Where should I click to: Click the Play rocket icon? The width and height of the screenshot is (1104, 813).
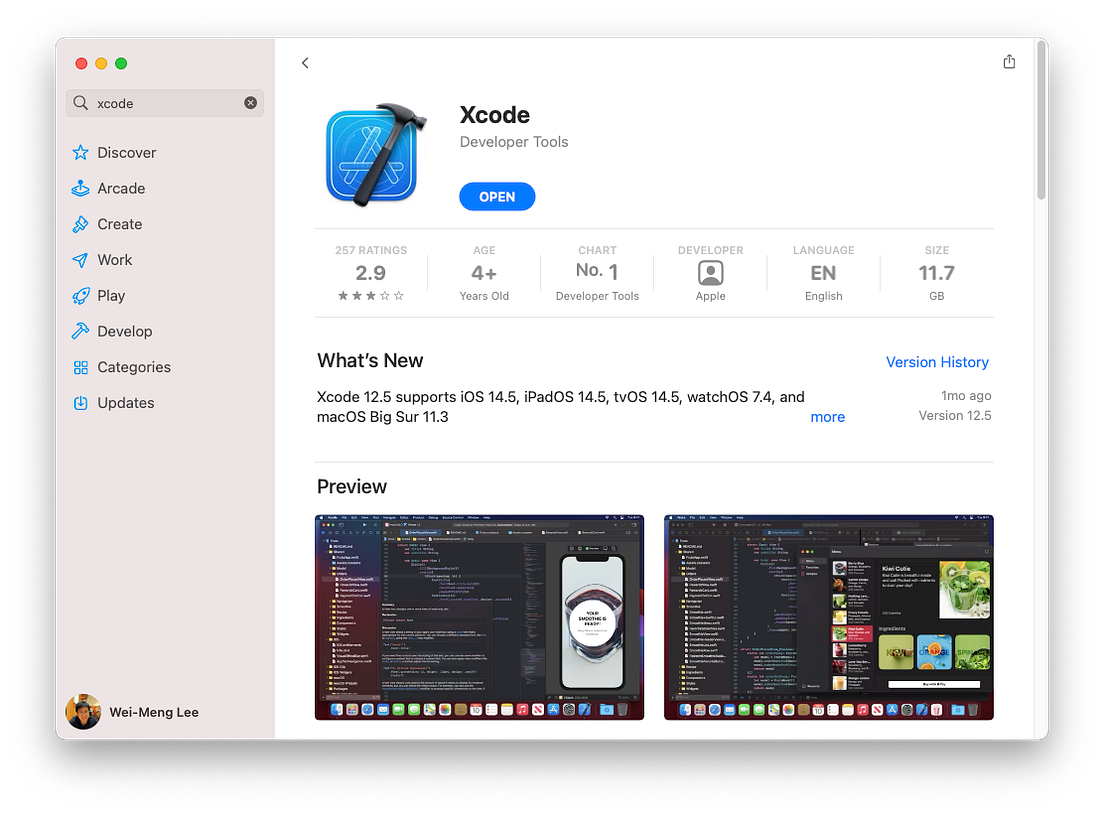click(80, 296)
